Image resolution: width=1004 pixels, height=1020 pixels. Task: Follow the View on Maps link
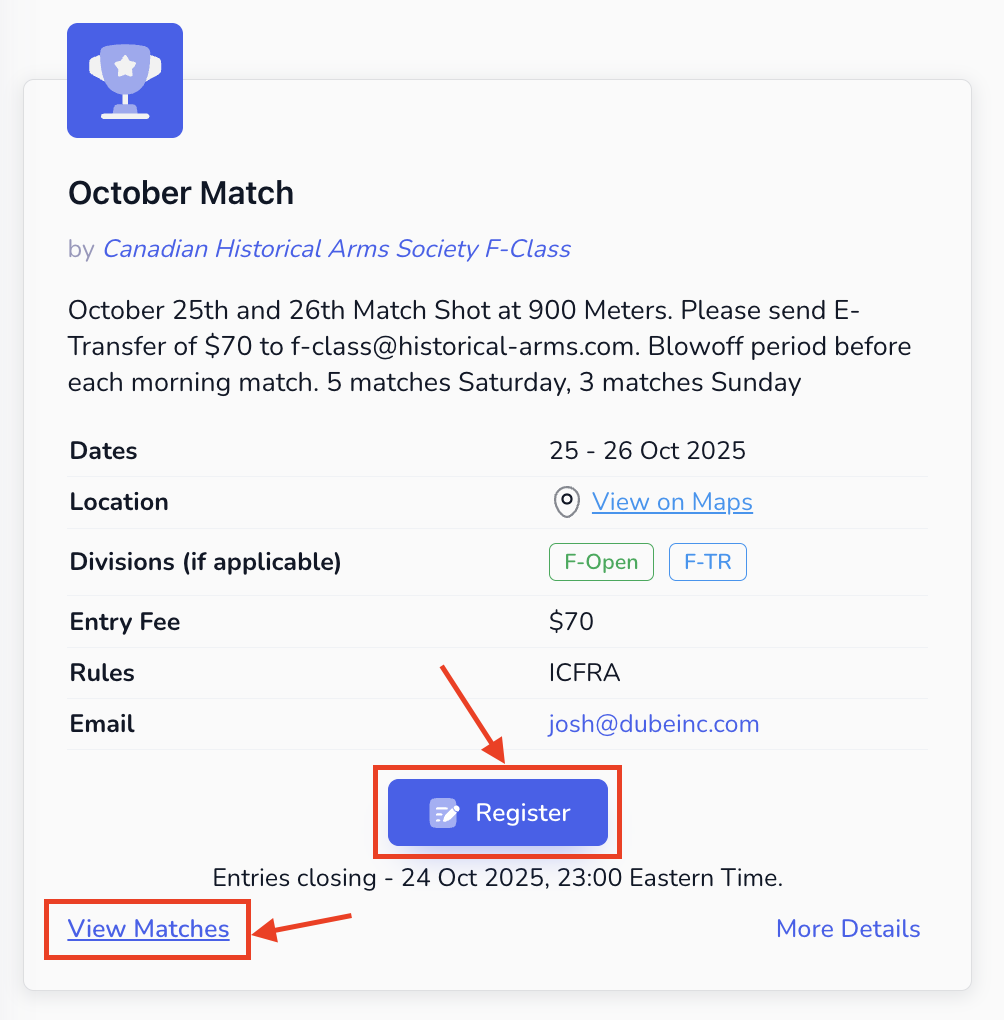click(672, 502)
